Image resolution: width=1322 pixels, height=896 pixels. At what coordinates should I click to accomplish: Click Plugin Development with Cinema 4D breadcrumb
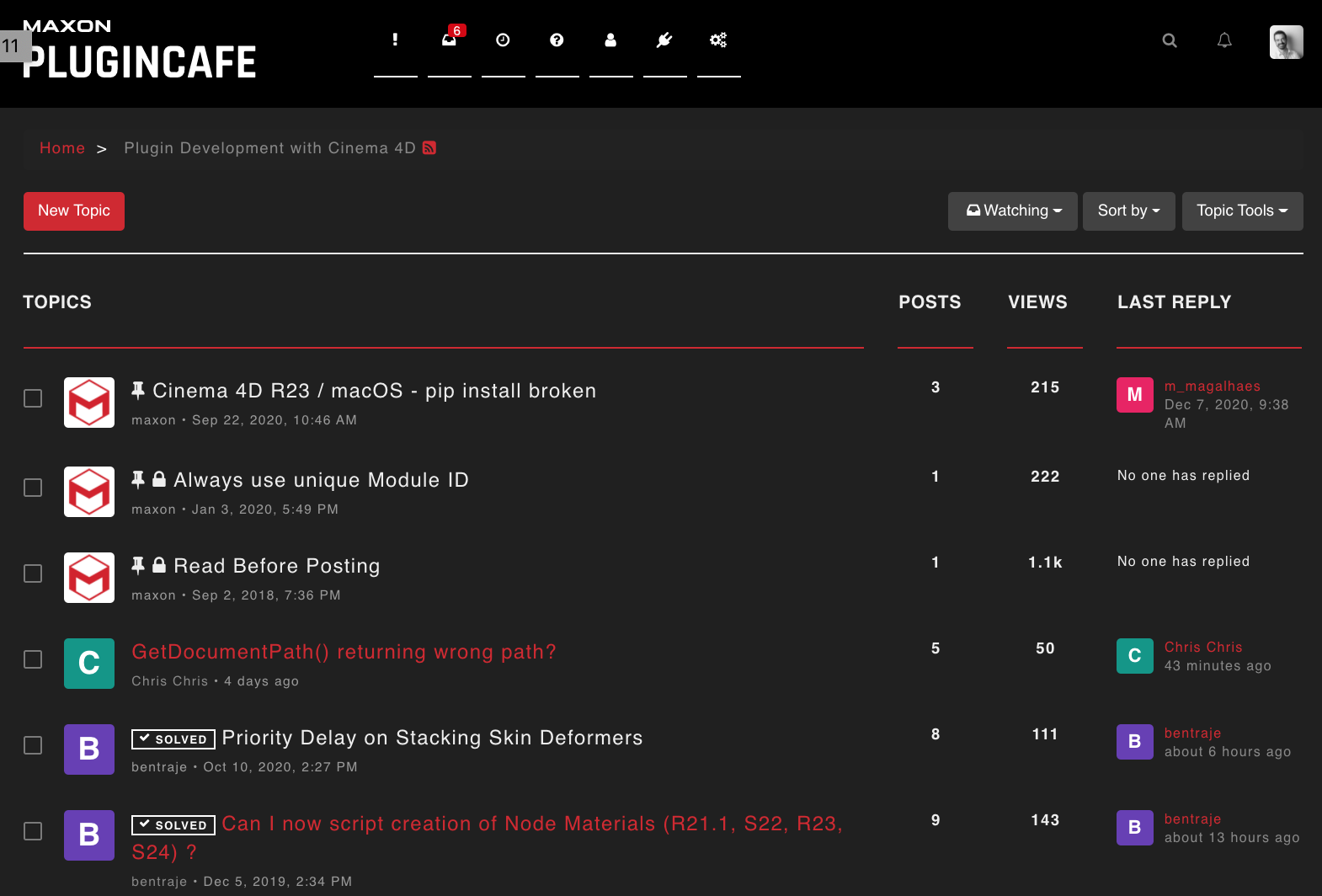(x=270, y=148)
